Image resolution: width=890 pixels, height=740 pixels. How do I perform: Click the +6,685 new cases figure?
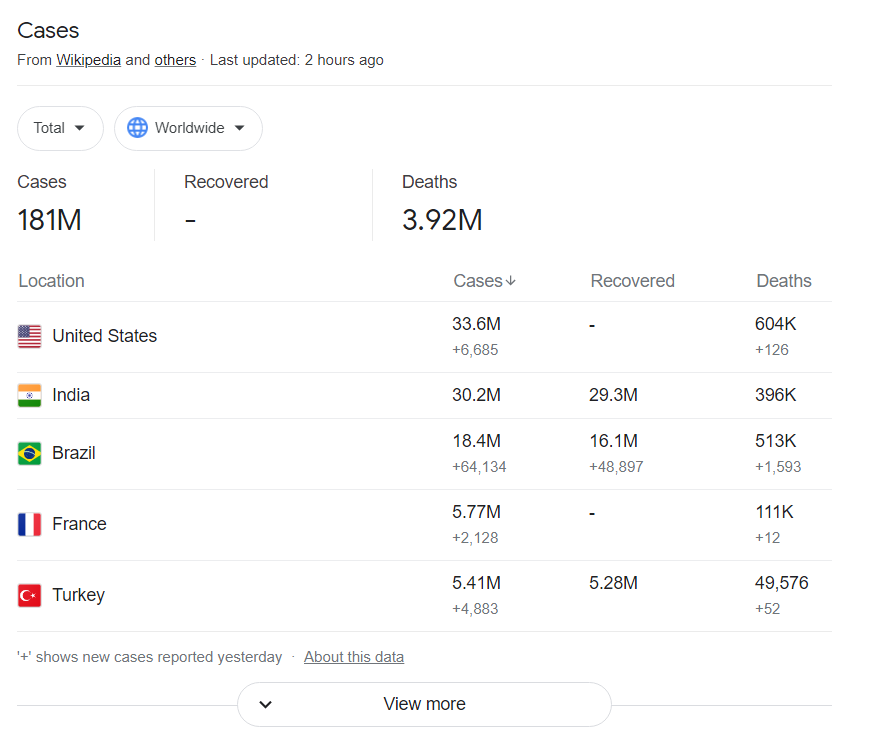pos(475,350)
